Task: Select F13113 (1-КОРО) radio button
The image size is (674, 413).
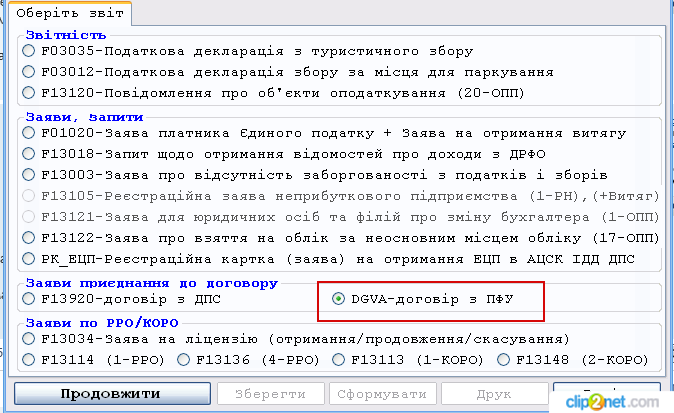Action: coord(340,360)
